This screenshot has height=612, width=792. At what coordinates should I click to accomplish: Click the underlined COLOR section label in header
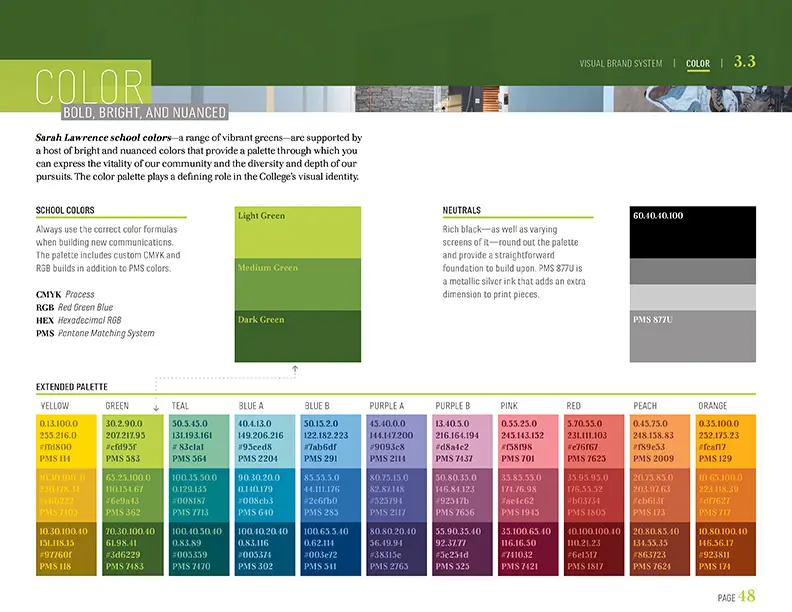pyautogui.click(x=698, y=64)
